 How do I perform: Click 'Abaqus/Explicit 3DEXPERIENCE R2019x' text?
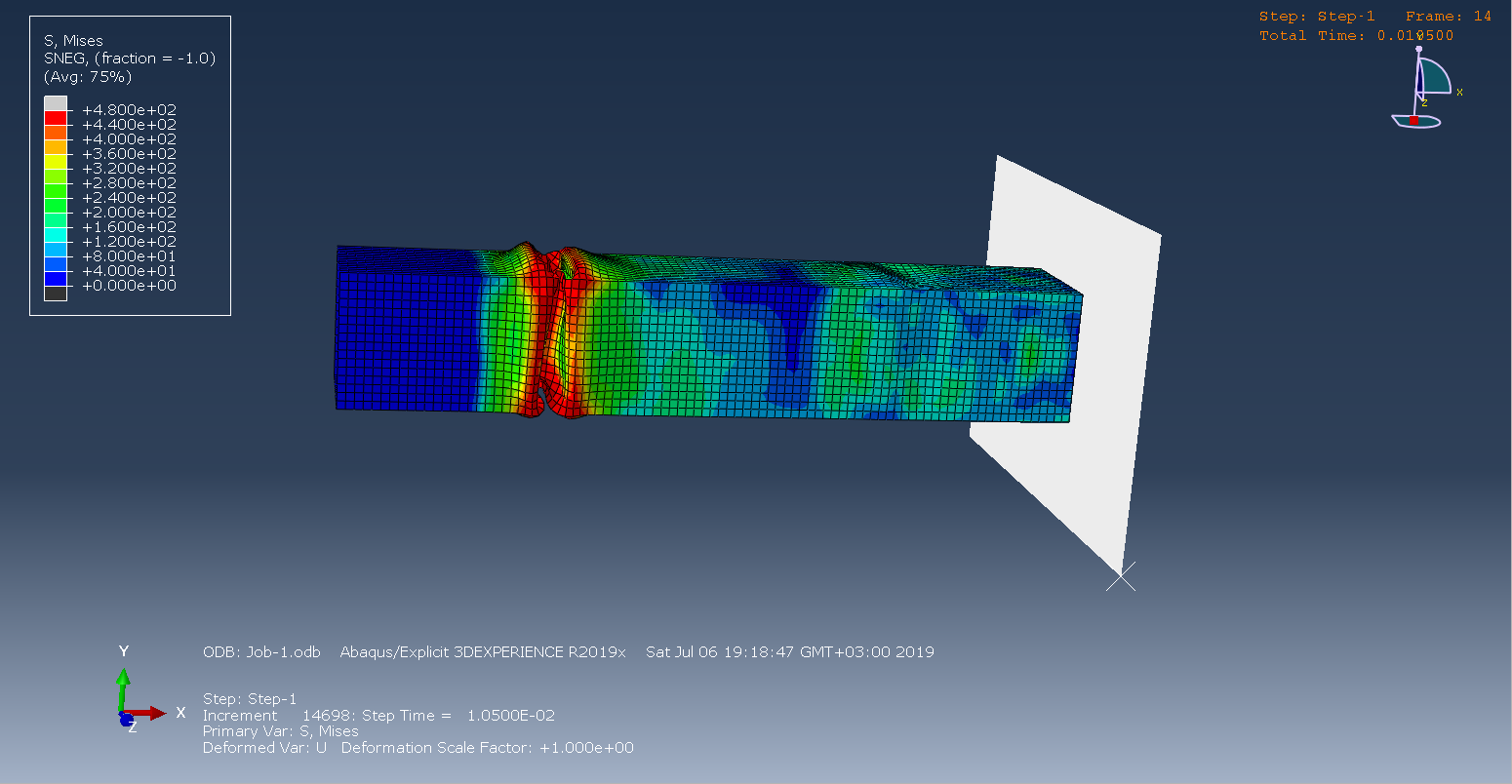point(483,652)
